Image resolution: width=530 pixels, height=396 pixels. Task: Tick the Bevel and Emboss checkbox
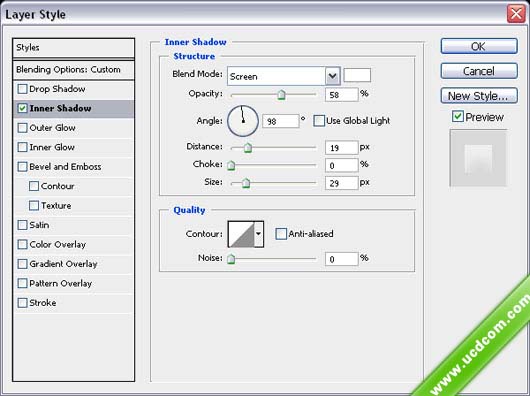22,167
